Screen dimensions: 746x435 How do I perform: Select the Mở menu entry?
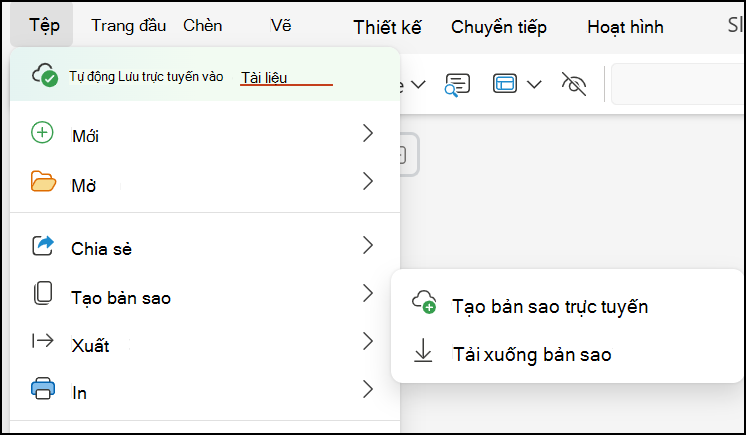pyautogui.click(x=205, y=182)
